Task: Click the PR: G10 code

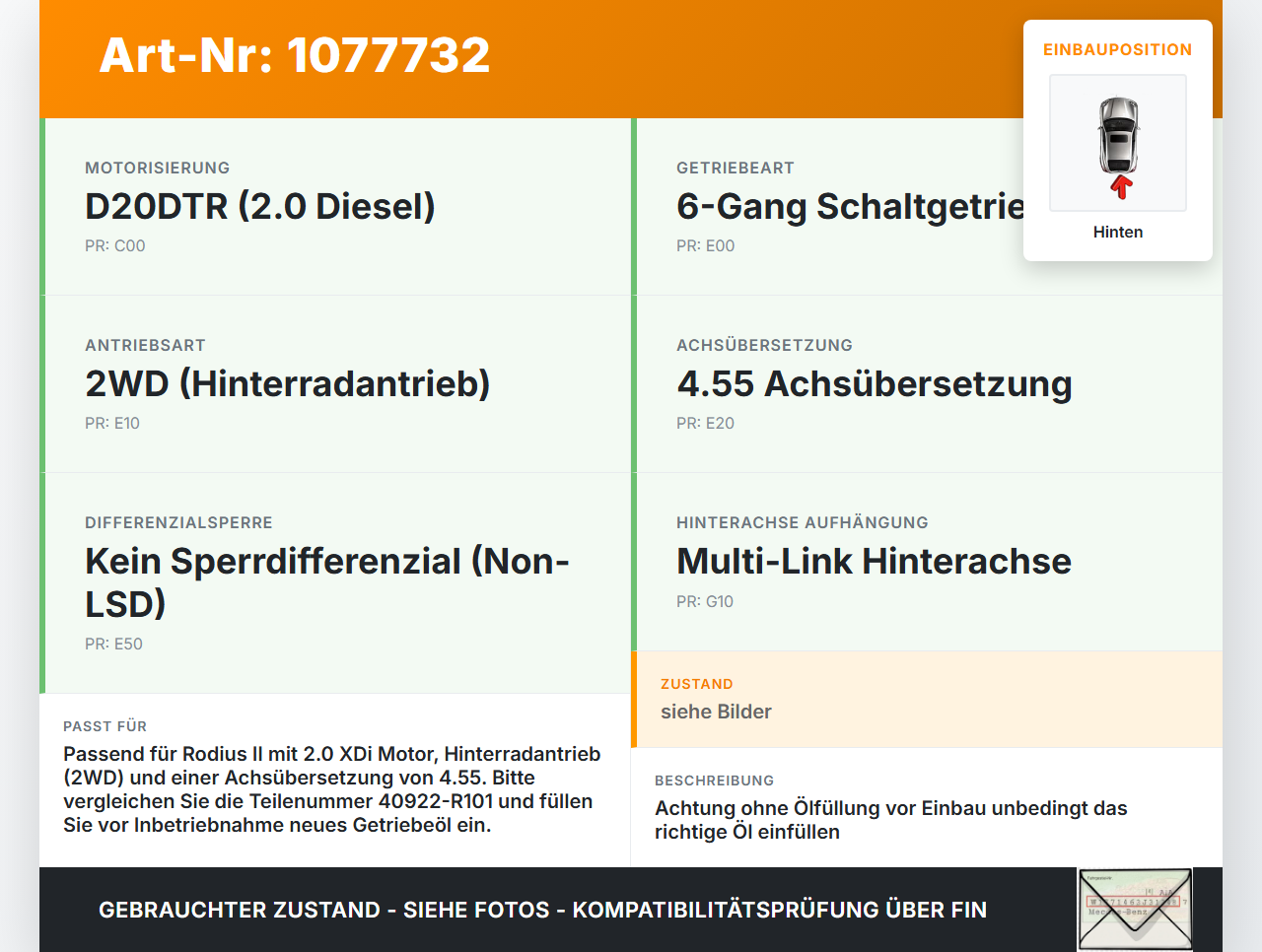Action: [705, 601]
